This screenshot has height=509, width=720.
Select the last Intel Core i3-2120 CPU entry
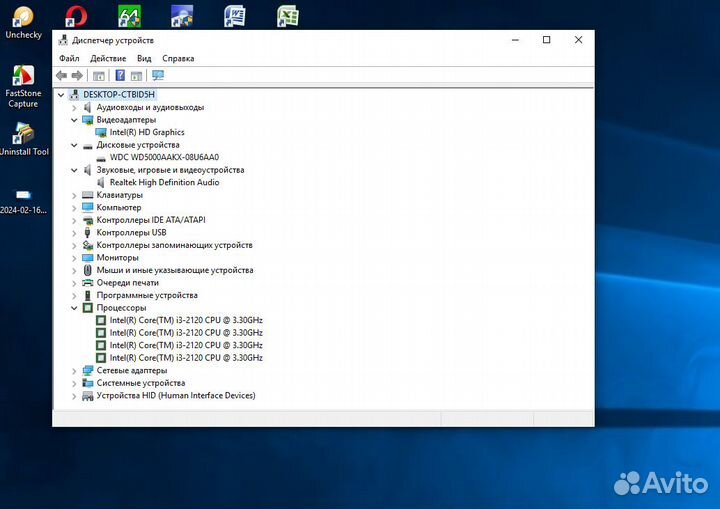point(186,358)
